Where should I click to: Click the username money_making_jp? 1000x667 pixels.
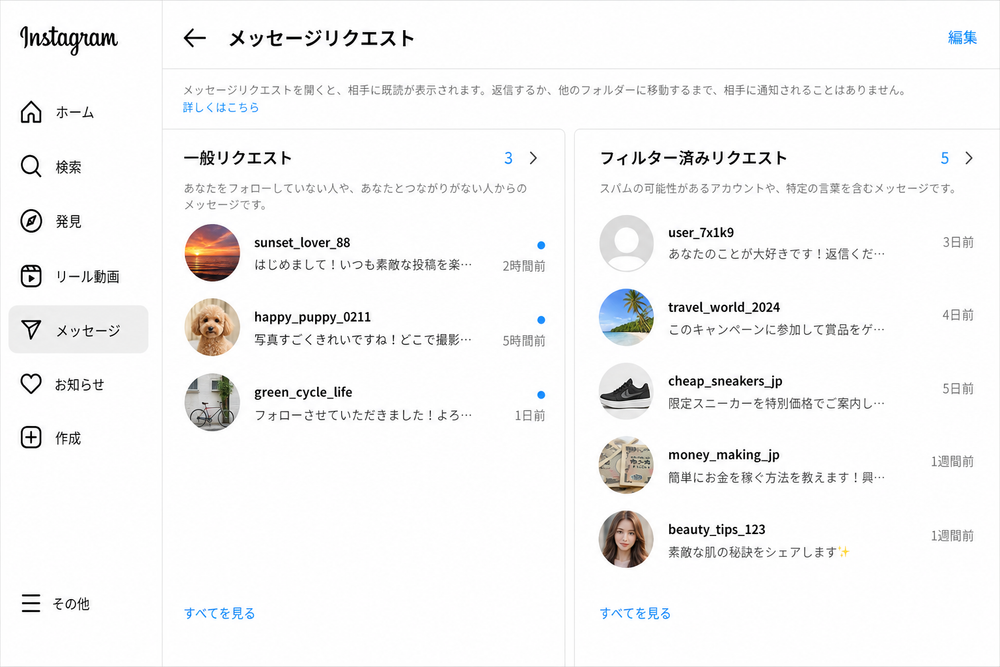click(x=724, y=455)
